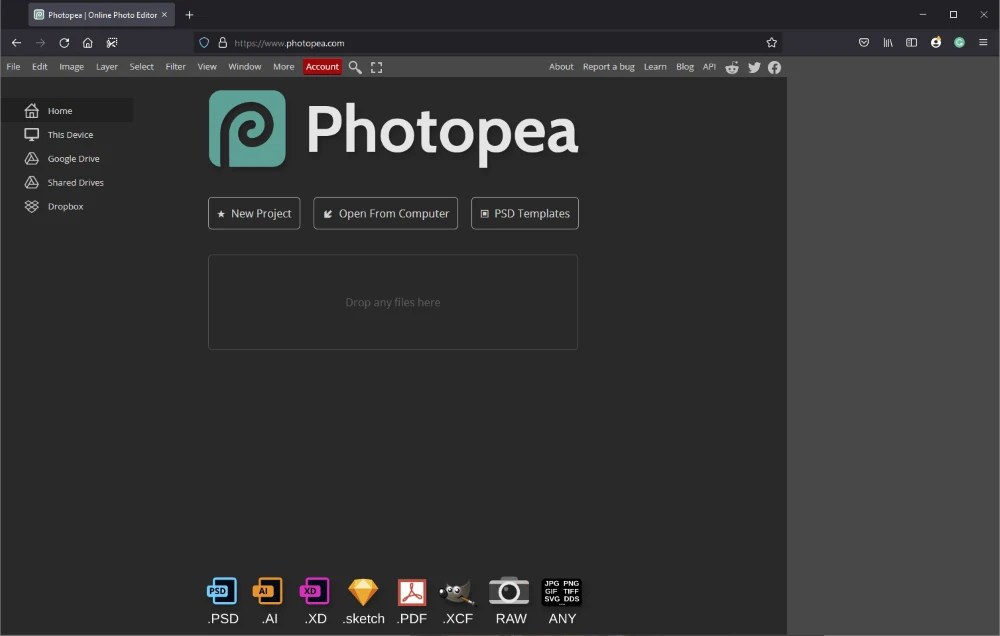This screenshot has width=1000, height=636.
Task: Select Shared Drives in the sidebar
Action: (x=66, y=182)
